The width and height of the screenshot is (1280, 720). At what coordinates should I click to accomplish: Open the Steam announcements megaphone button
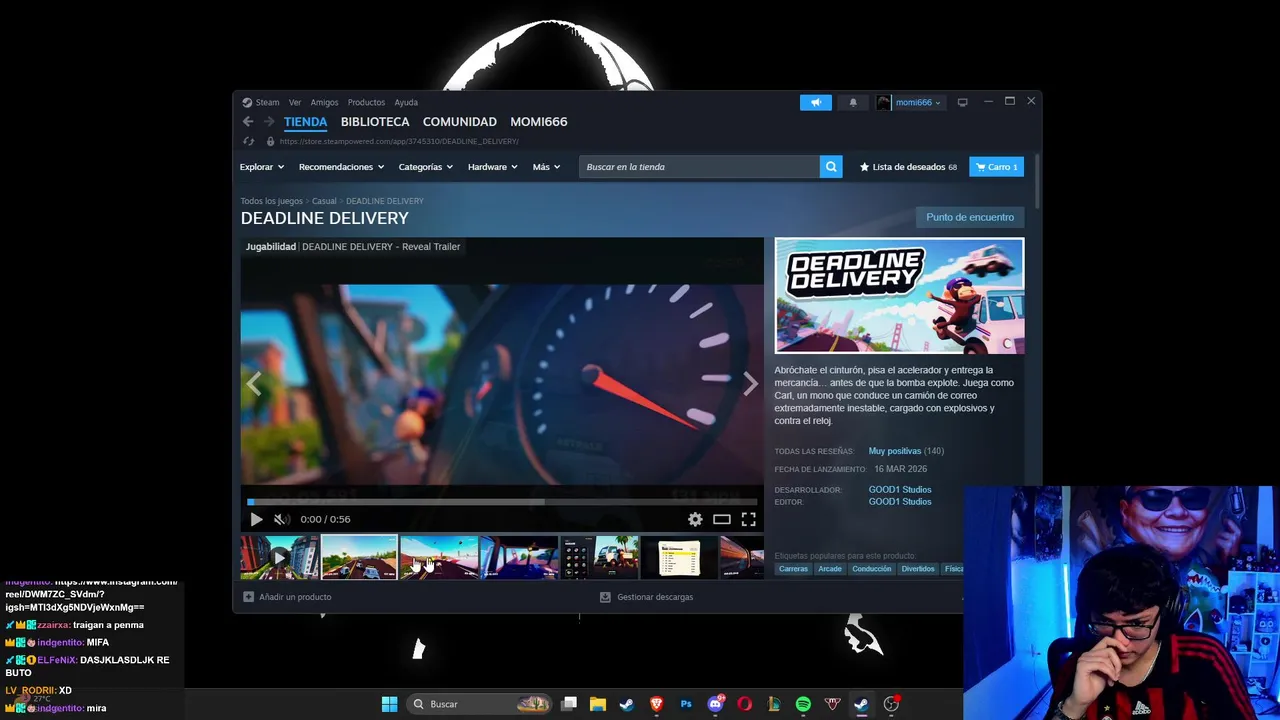815,102
